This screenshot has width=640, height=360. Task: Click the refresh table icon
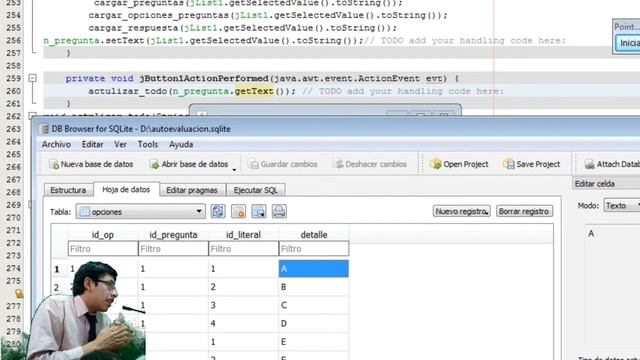[218, 211]
